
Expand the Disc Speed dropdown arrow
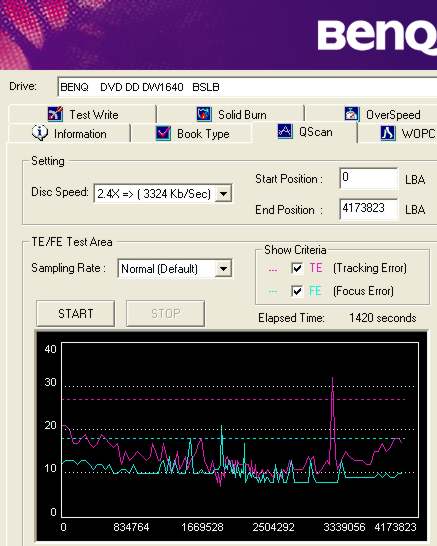click(x=223, y=194)
